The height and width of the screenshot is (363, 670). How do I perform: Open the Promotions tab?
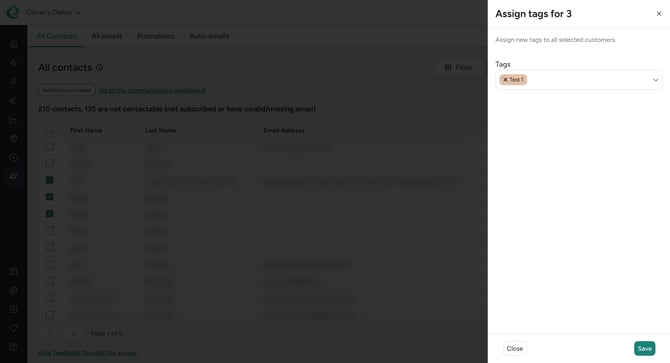[156, 36]
